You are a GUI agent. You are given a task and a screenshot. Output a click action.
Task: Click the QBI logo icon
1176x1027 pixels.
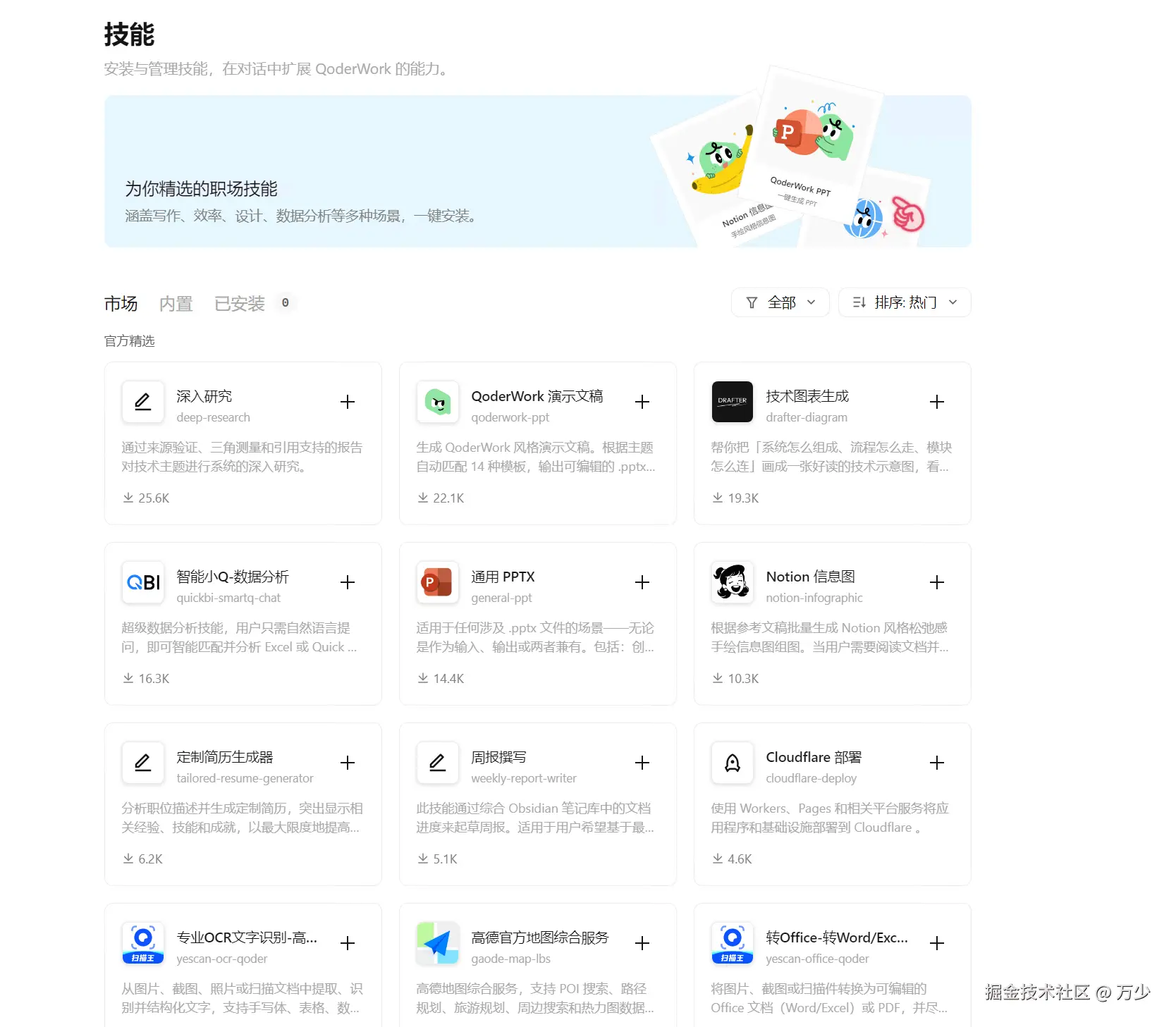coord(143,582)
